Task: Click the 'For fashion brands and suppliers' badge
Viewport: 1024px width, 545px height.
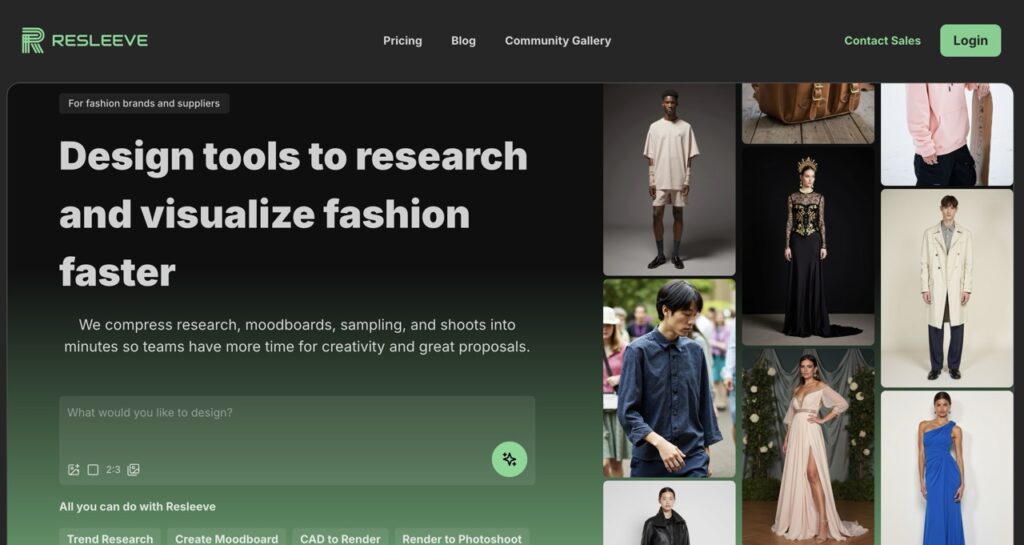Action: (x=144, y=103)
